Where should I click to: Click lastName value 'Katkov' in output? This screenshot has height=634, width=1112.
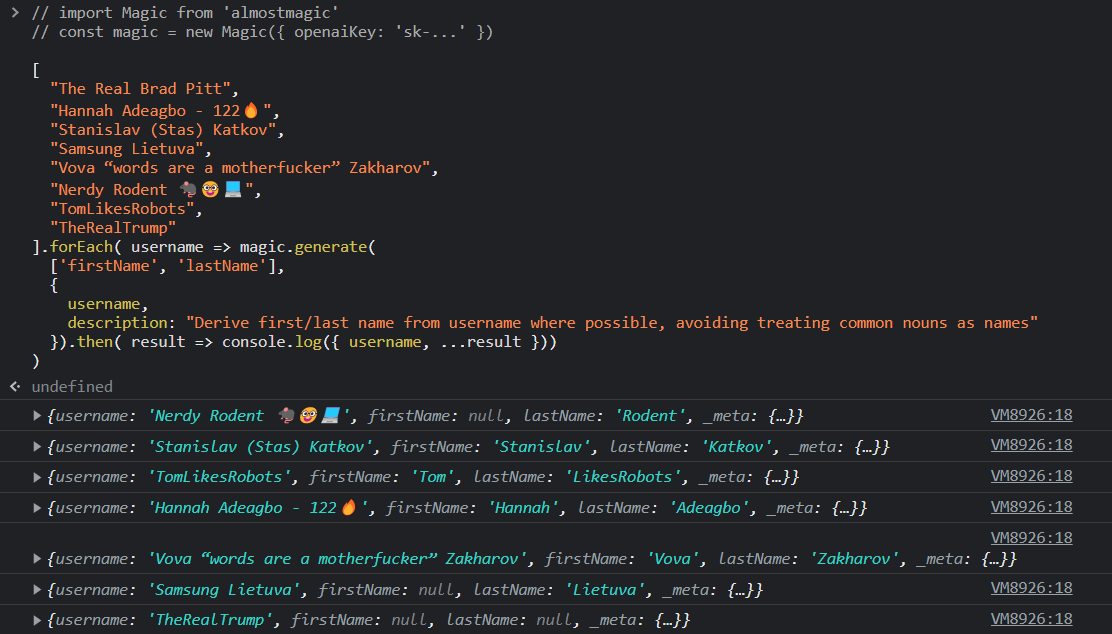[x=736, y=447]
